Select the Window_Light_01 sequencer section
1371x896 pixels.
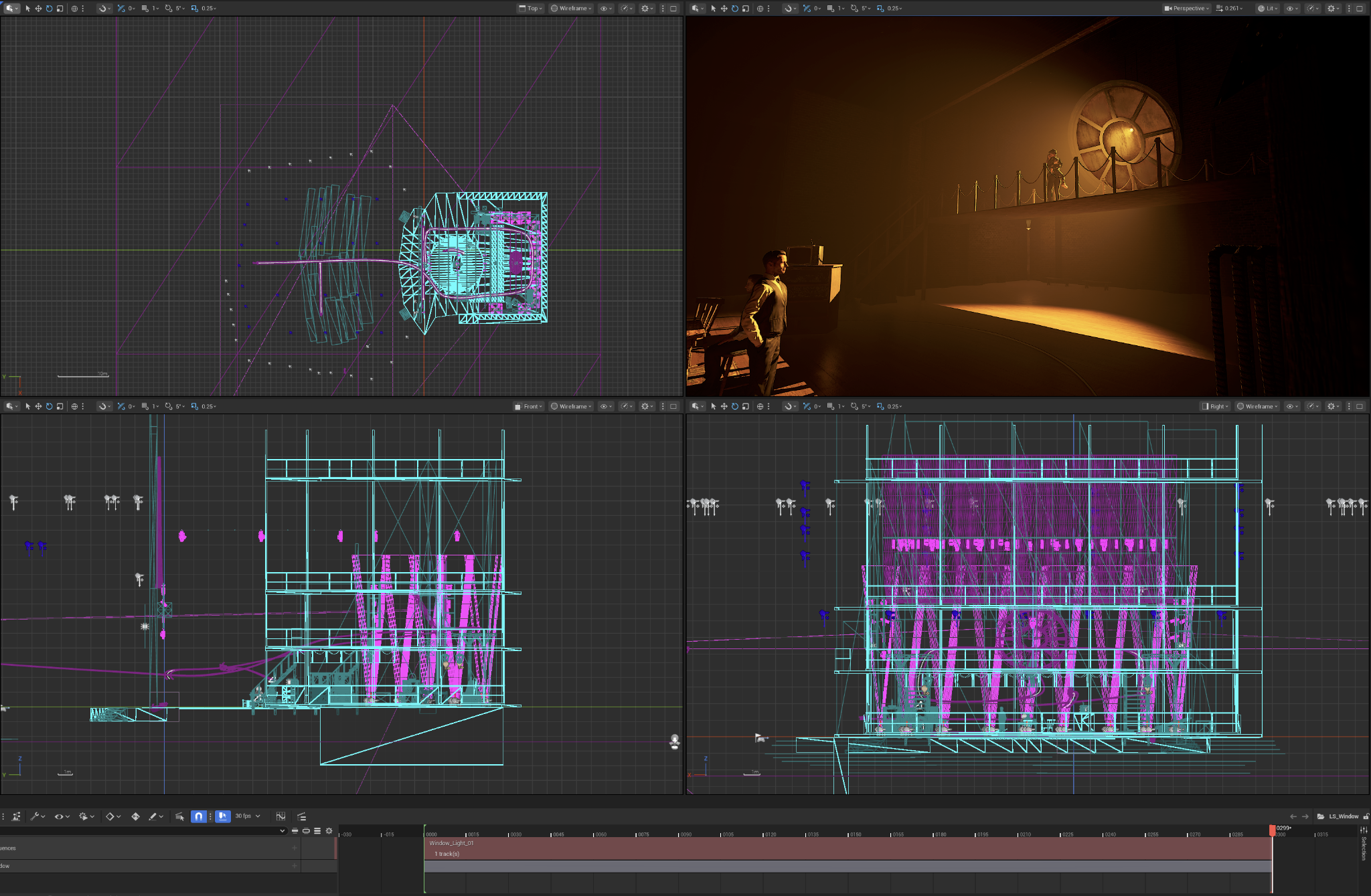(848, 848)
